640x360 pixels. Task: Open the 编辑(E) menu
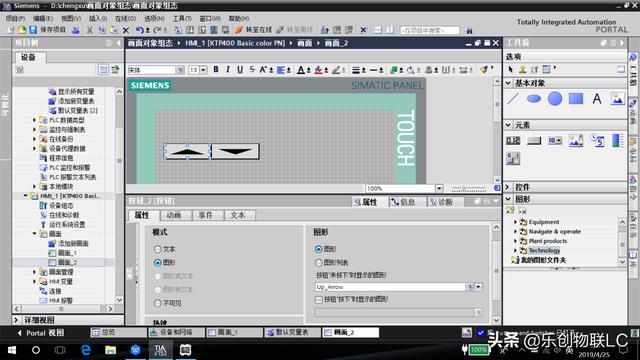click(43, 18)
